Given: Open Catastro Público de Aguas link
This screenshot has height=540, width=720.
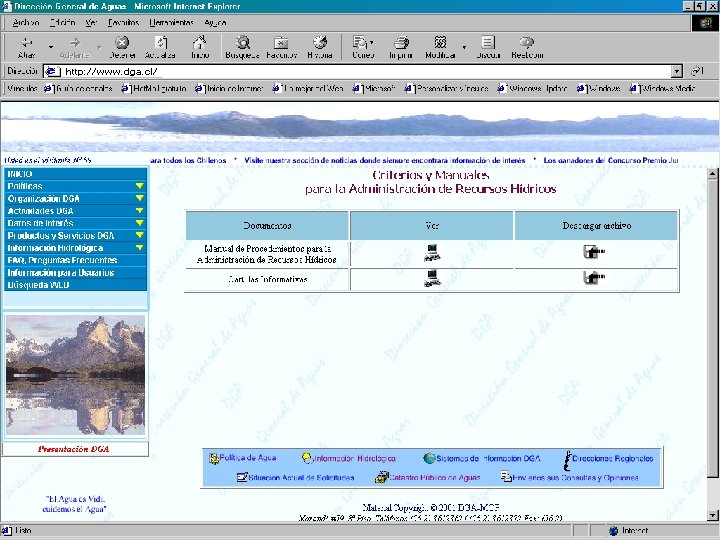Looking at the screenshot, I should [434, 478].
